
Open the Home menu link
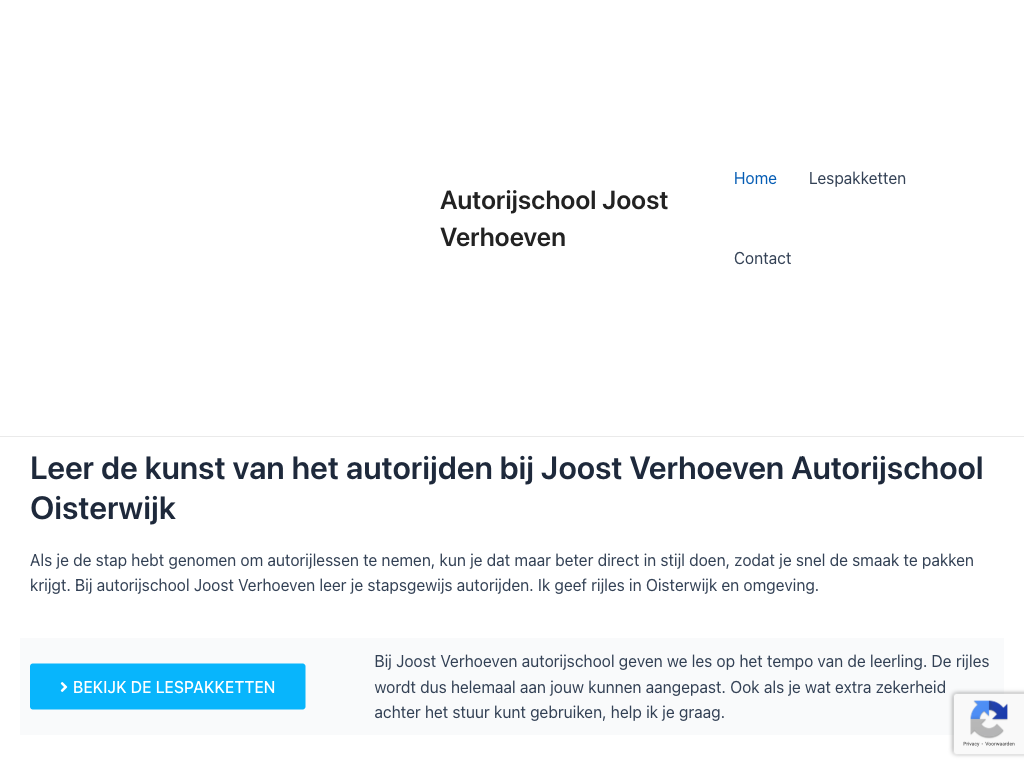[x=755, y=178]
